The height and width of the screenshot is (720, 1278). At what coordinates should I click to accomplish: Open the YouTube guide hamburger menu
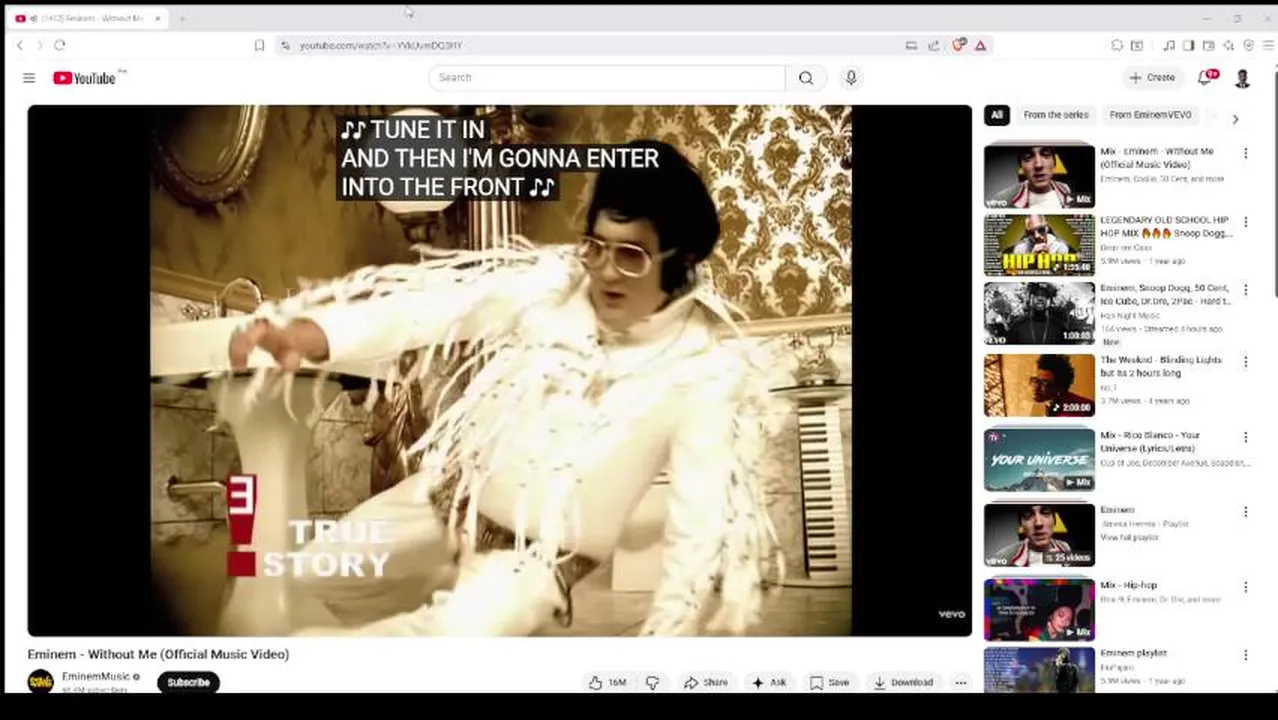click(29, 78)
